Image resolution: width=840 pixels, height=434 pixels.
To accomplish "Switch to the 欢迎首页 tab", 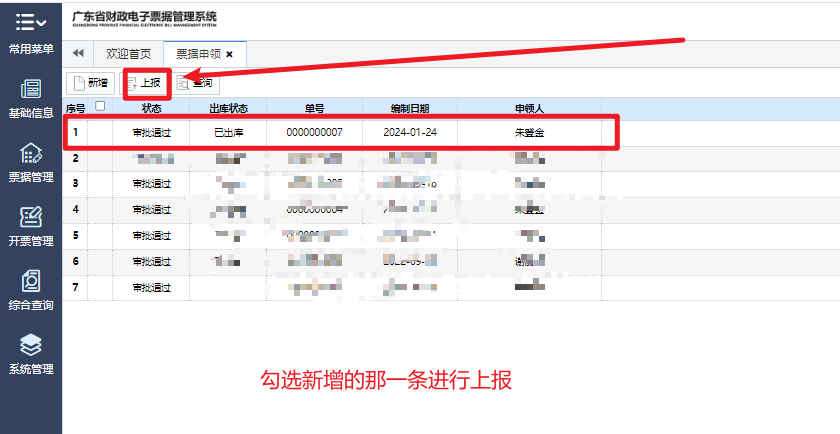I will pos(129,53).
